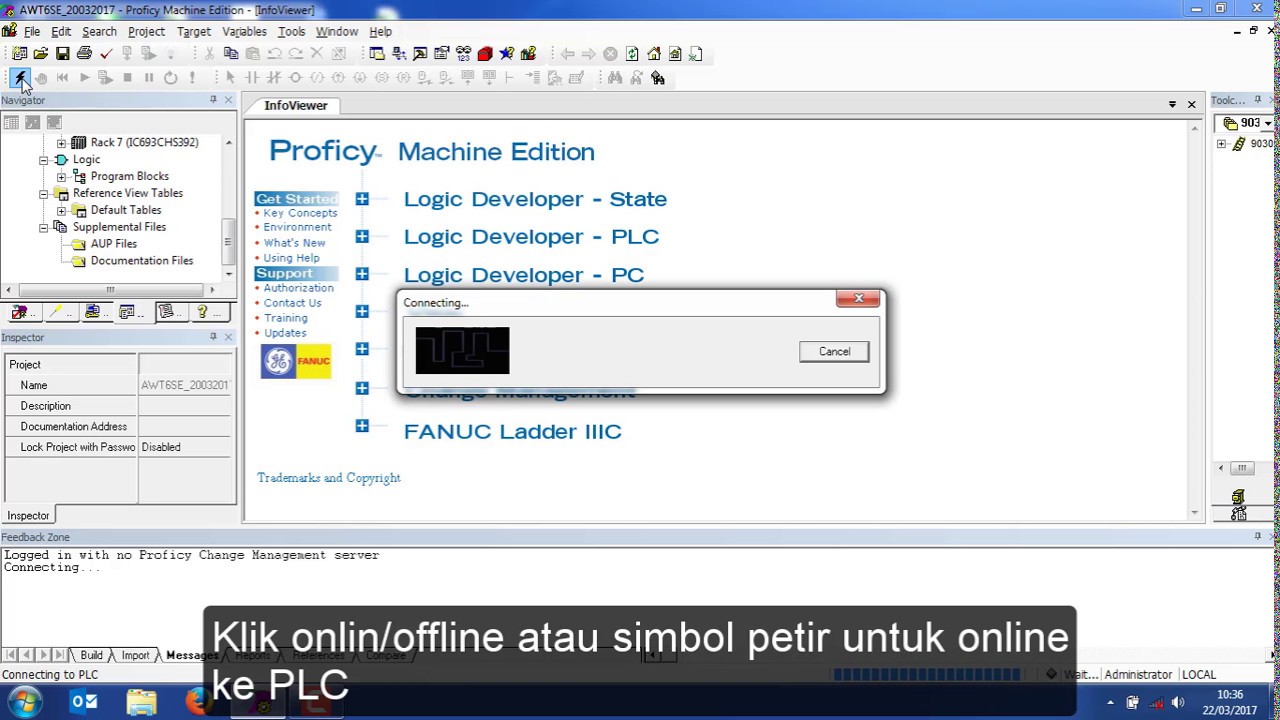Click the blue star toolbar icon
This screenshot has width=1280, height=720.
(507, 54)
